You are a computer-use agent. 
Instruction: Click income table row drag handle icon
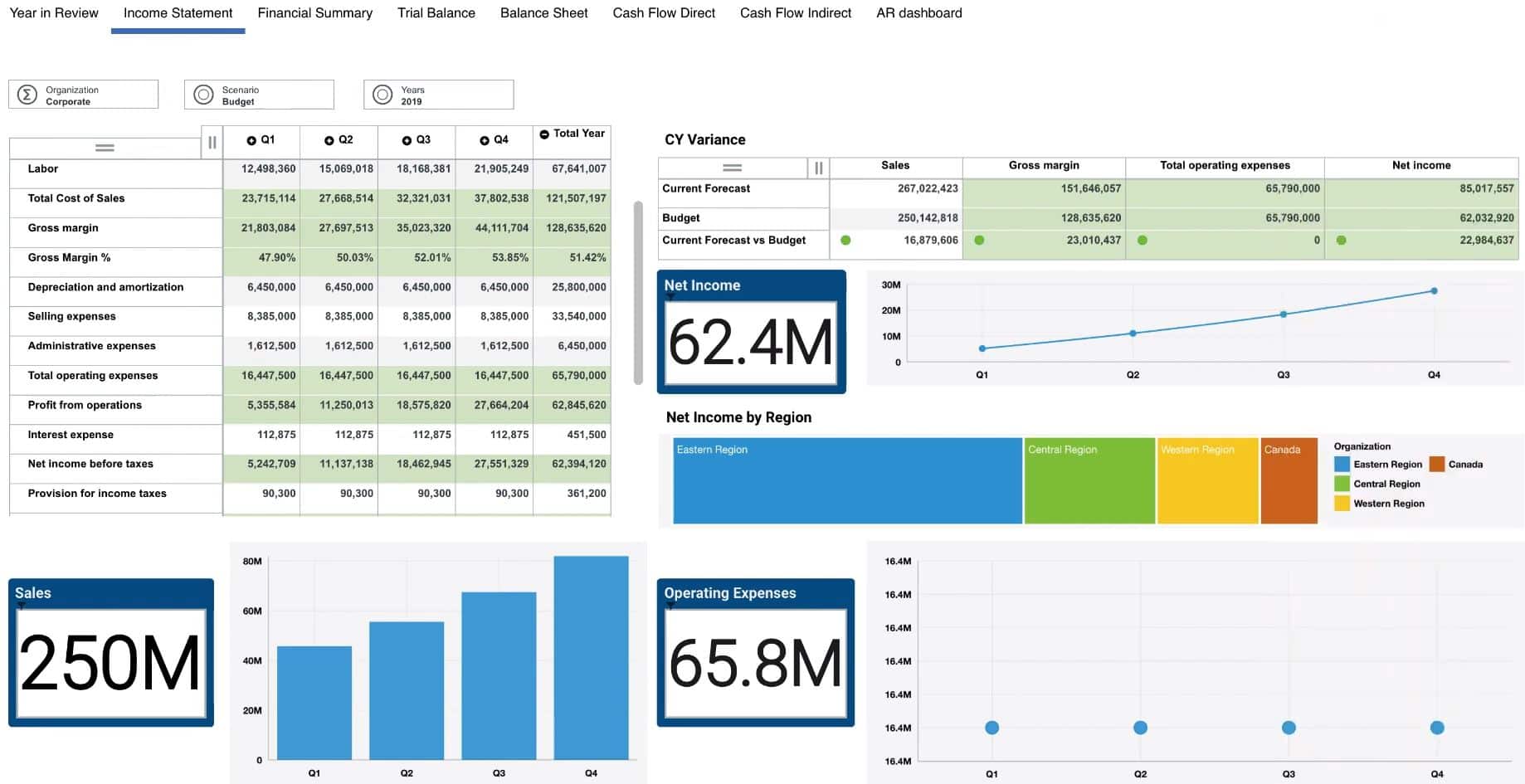(105, 148)
